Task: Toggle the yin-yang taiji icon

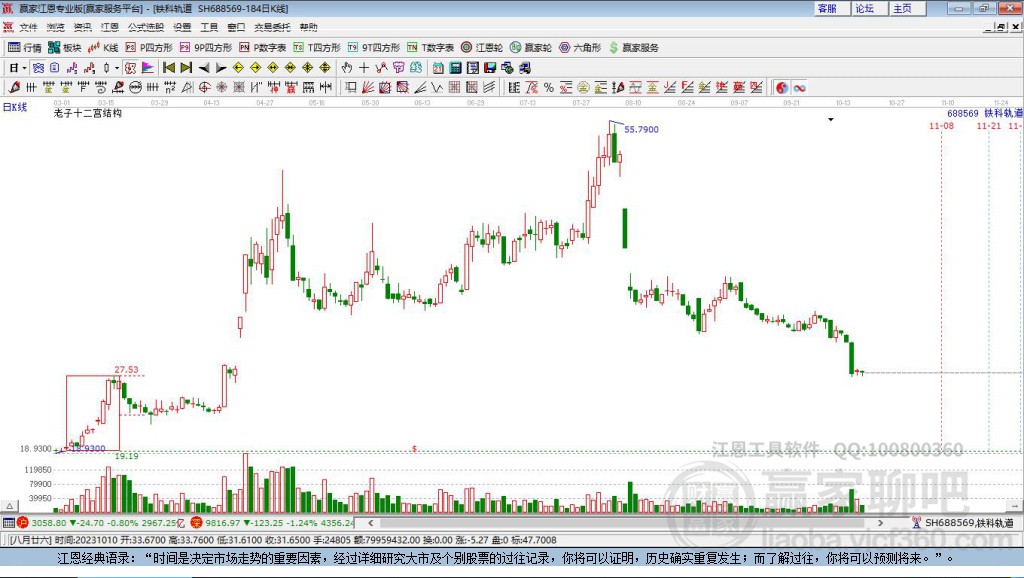Action: point(782,88)
